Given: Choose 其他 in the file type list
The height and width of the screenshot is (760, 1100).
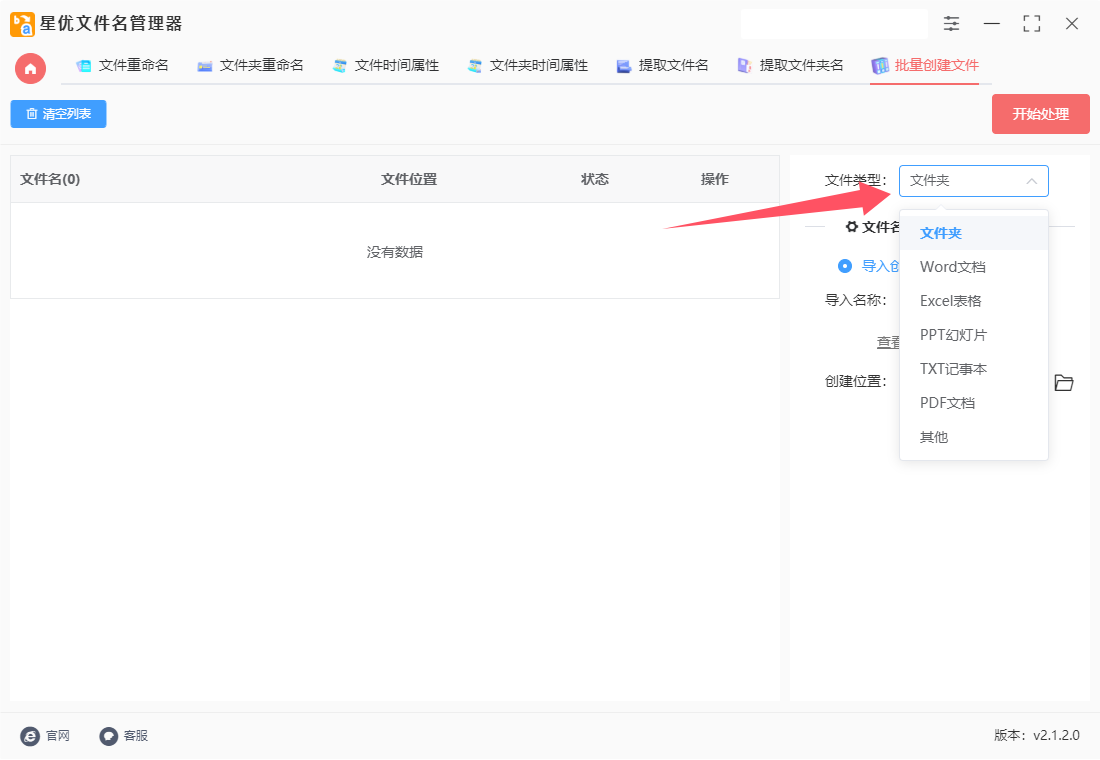Looking at the screenshot, I should [974, 437].
